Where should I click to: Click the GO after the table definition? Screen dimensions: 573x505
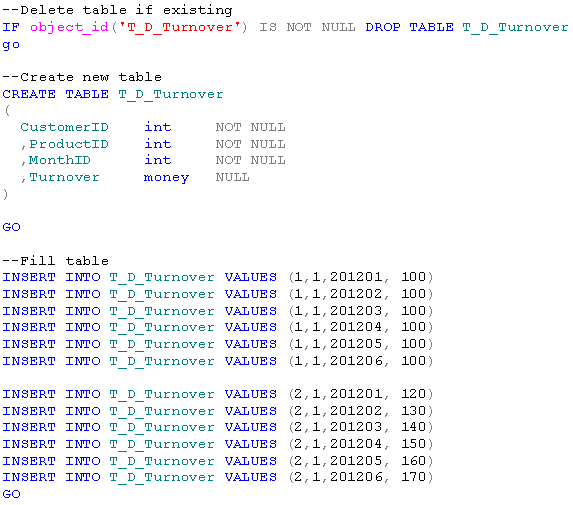(x=11, y=227)
